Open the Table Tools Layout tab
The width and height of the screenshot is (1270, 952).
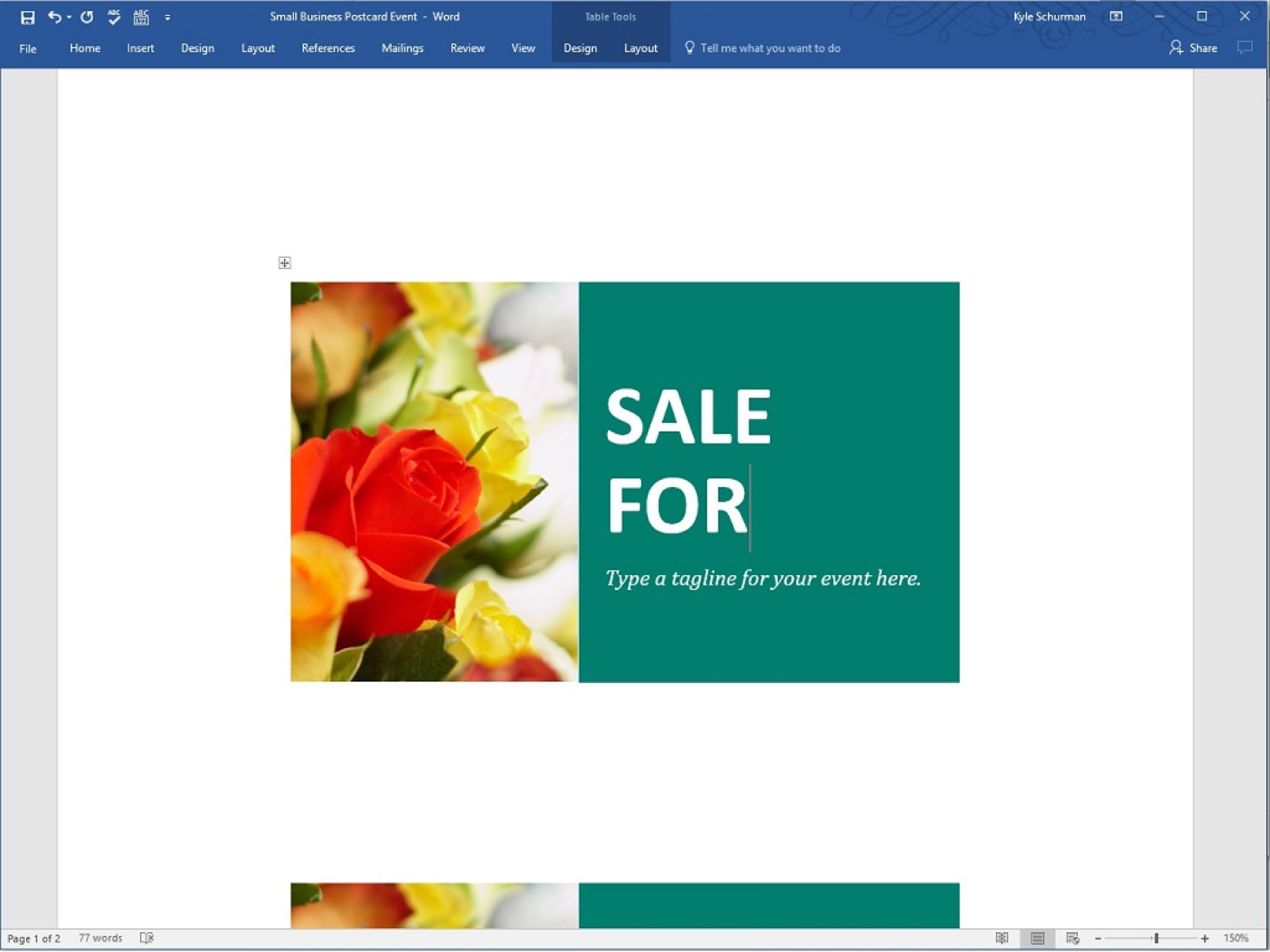[641, 48]
